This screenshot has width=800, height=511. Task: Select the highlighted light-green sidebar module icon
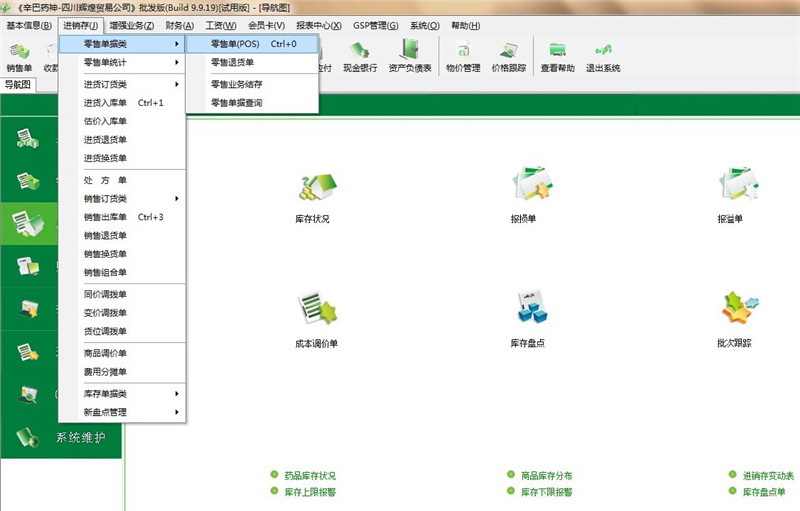click(x=28, y=224)
